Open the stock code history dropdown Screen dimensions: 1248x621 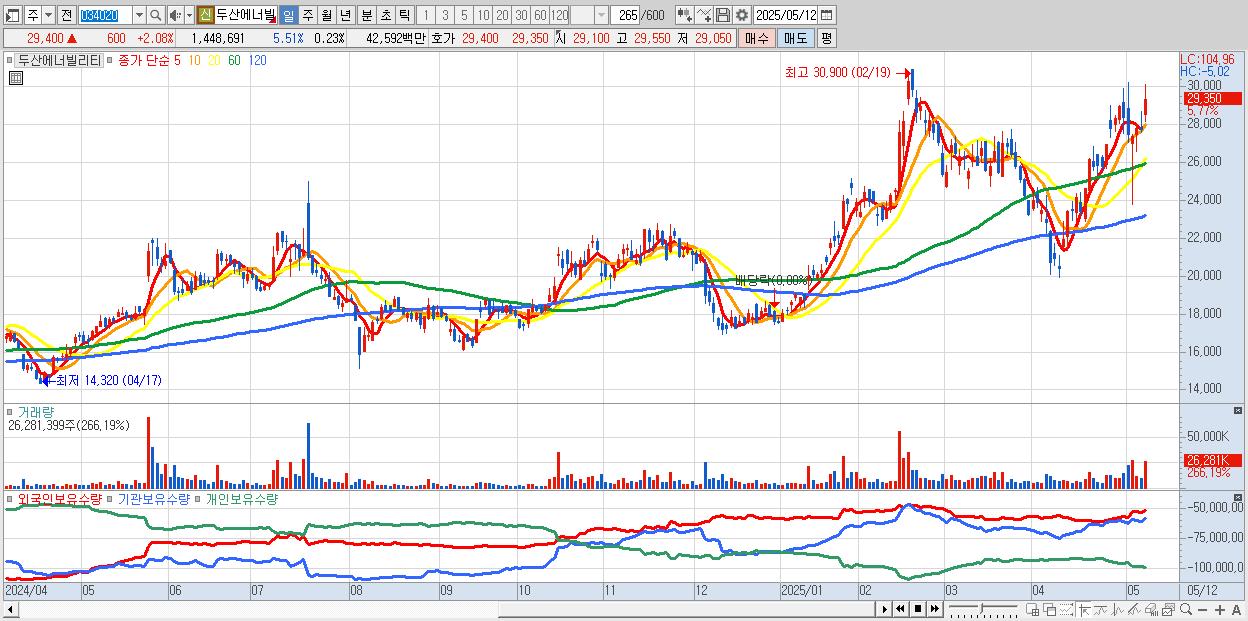(139, 16)
